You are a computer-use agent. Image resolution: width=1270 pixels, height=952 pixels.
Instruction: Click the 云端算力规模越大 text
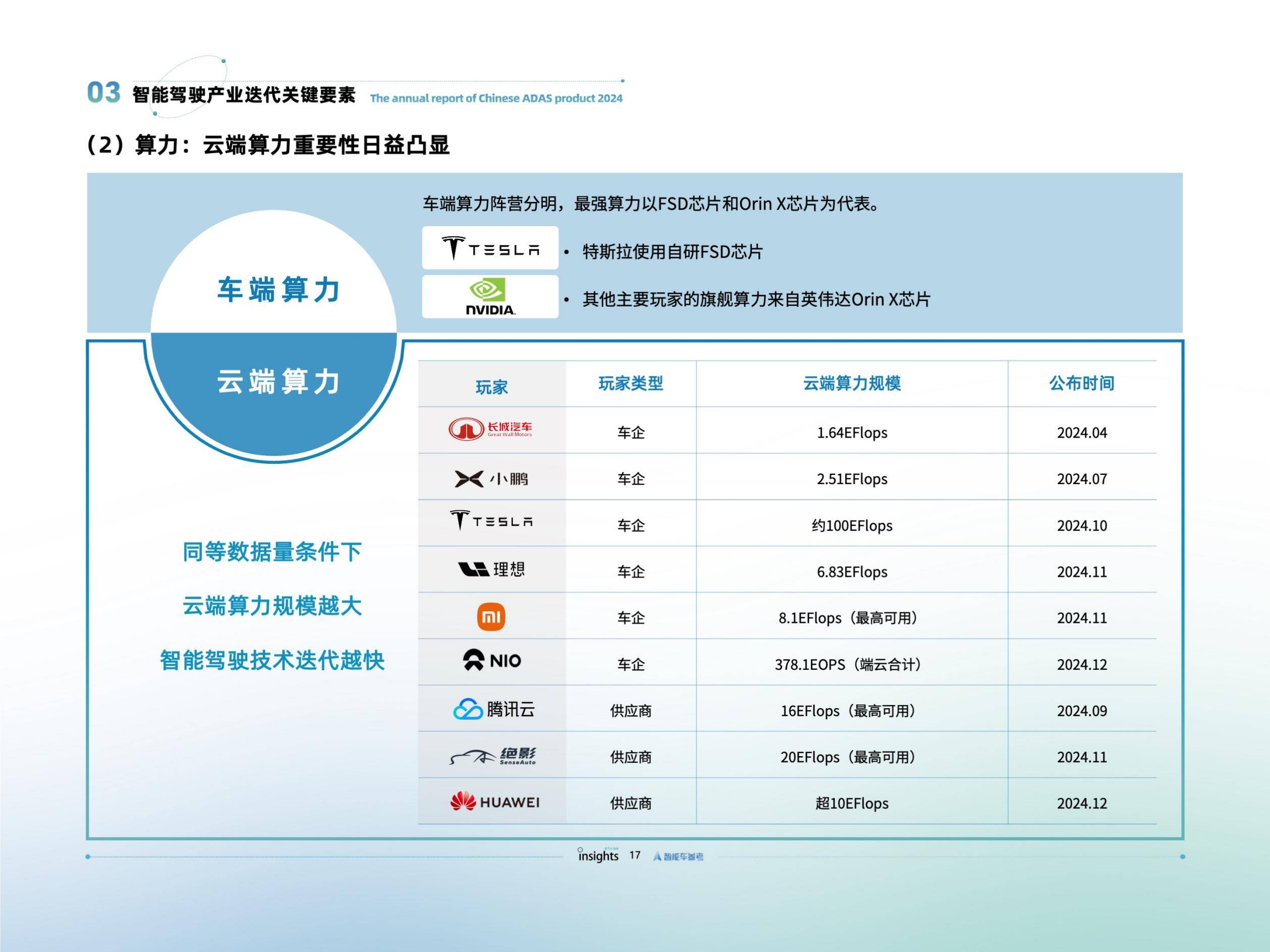click(272, 606)
